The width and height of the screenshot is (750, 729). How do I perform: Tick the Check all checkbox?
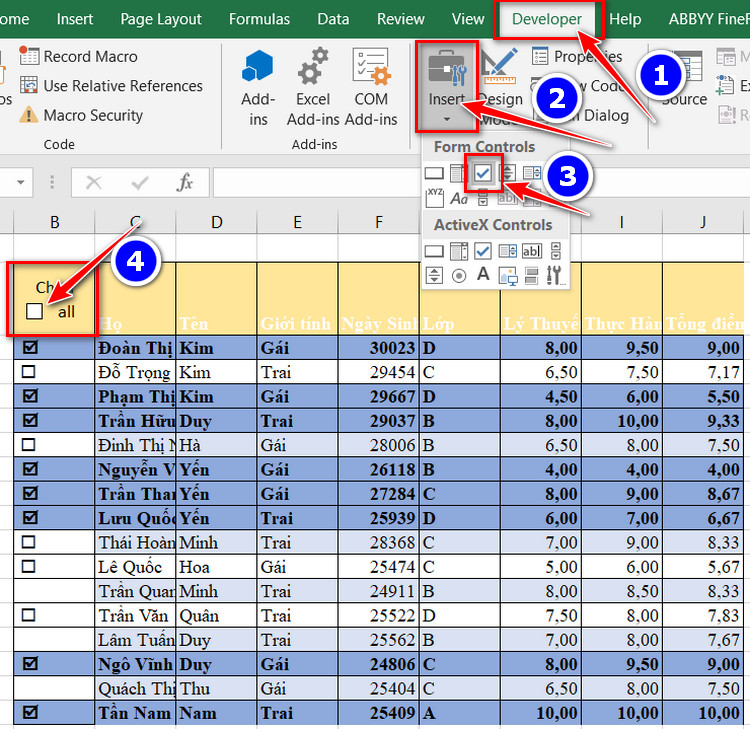click(x=35, y=311)
